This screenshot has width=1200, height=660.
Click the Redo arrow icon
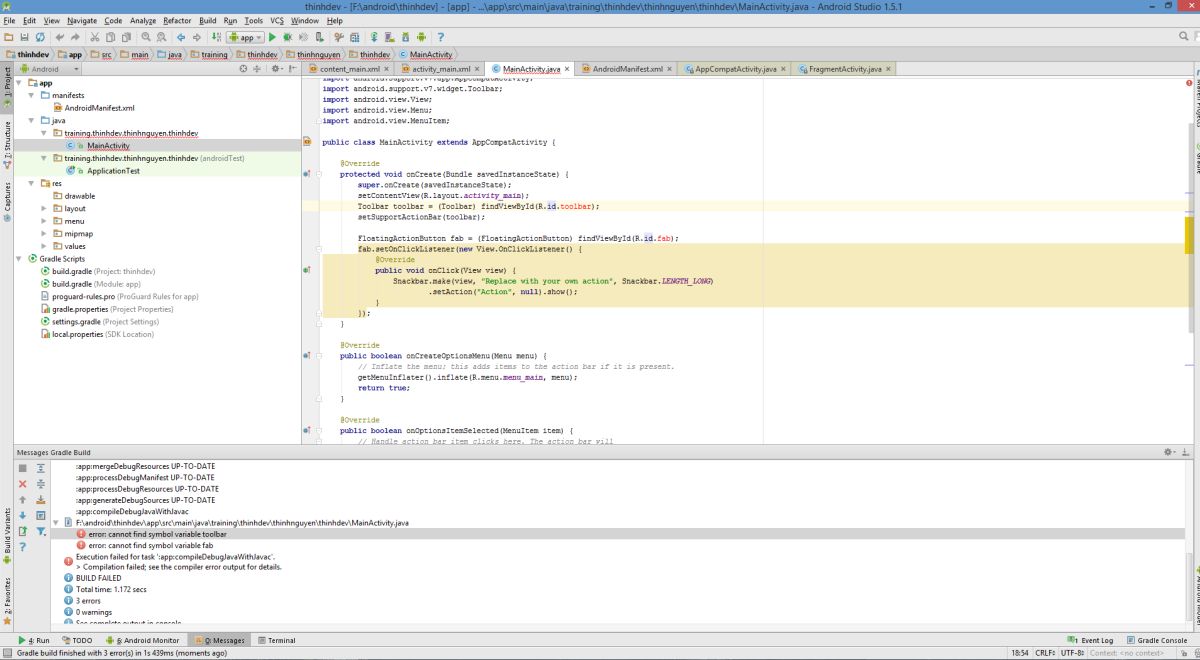75,37
